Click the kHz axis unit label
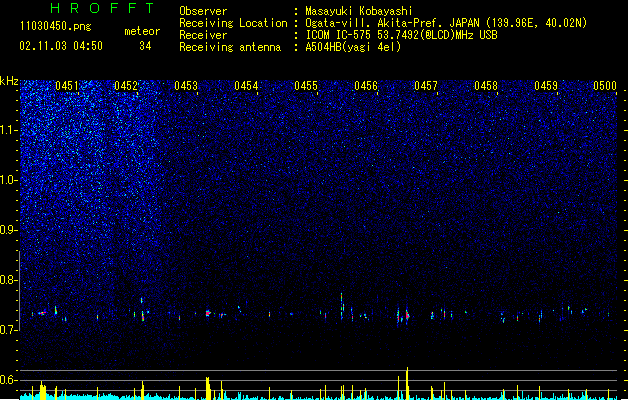This screenshot has width=629, height=400. (x=9, y=81)
